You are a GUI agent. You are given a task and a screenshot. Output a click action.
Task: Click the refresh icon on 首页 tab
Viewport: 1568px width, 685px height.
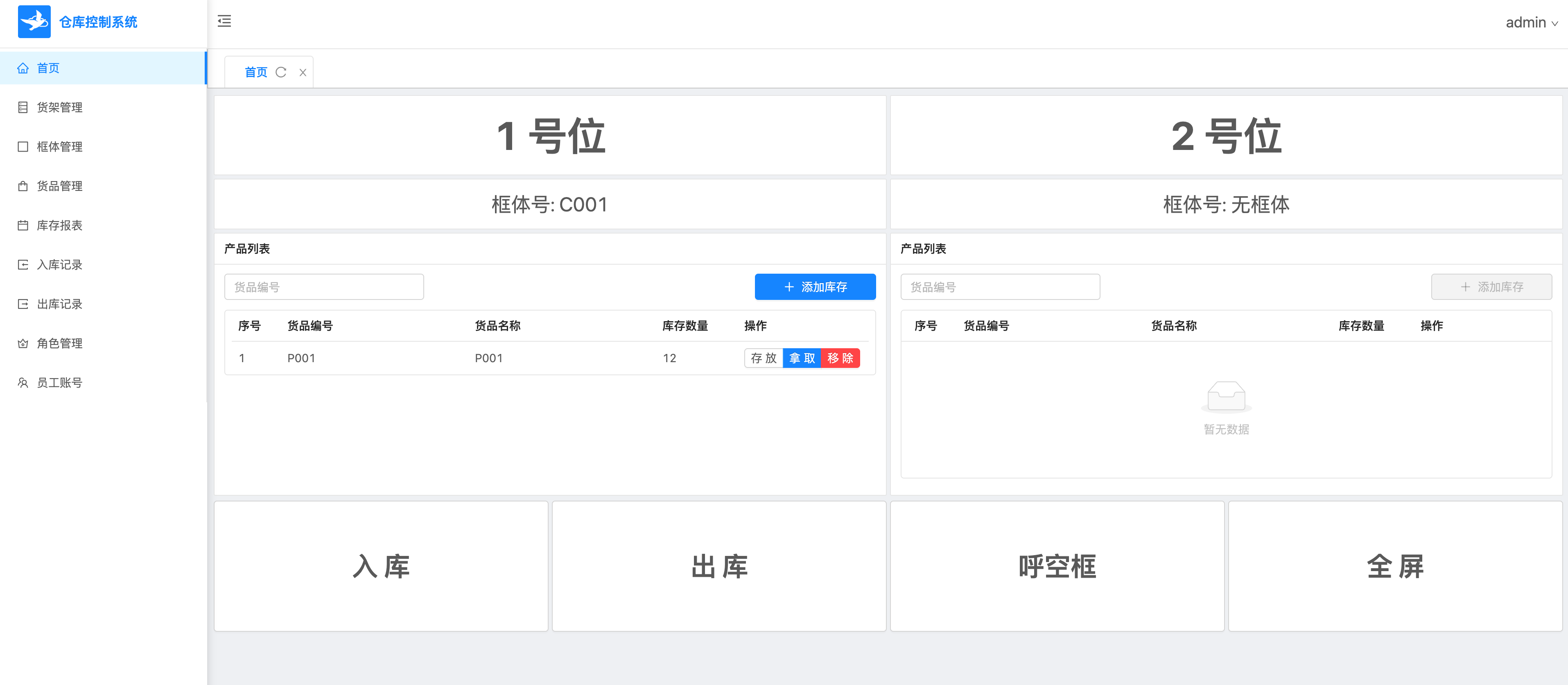280,73
